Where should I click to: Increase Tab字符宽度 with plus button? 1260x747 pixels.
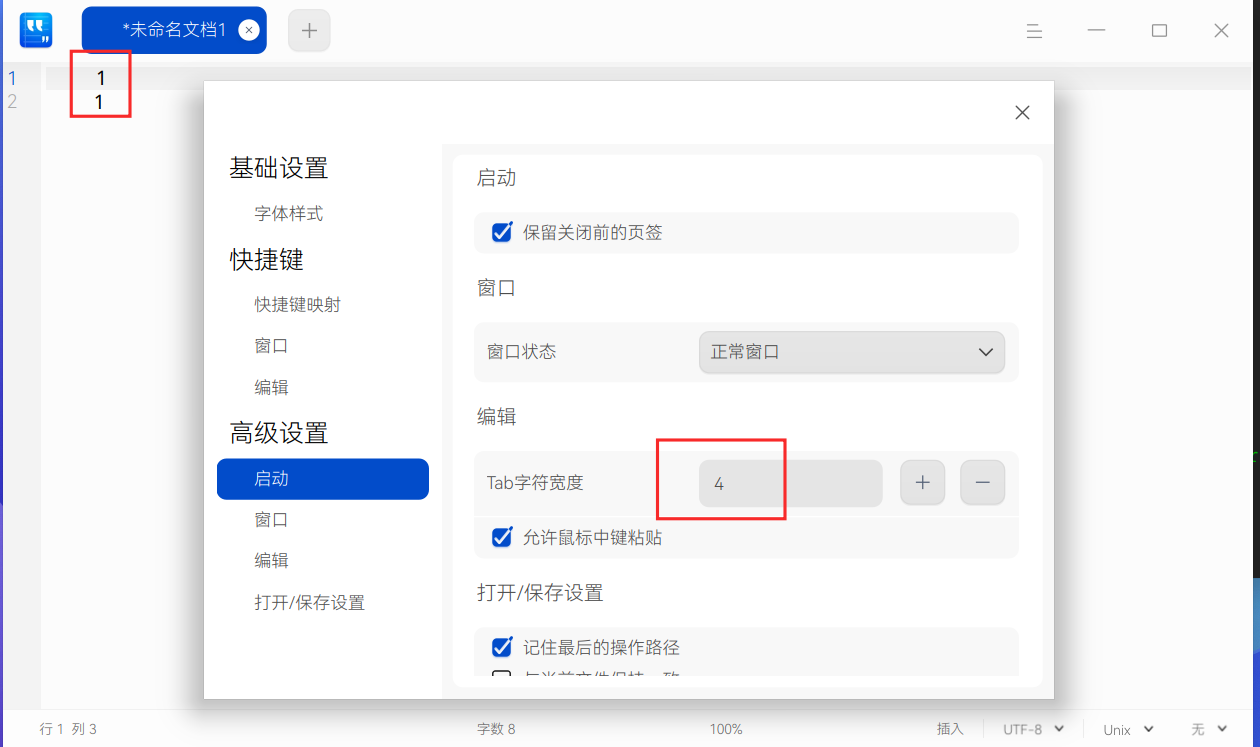tap(922, 483)
